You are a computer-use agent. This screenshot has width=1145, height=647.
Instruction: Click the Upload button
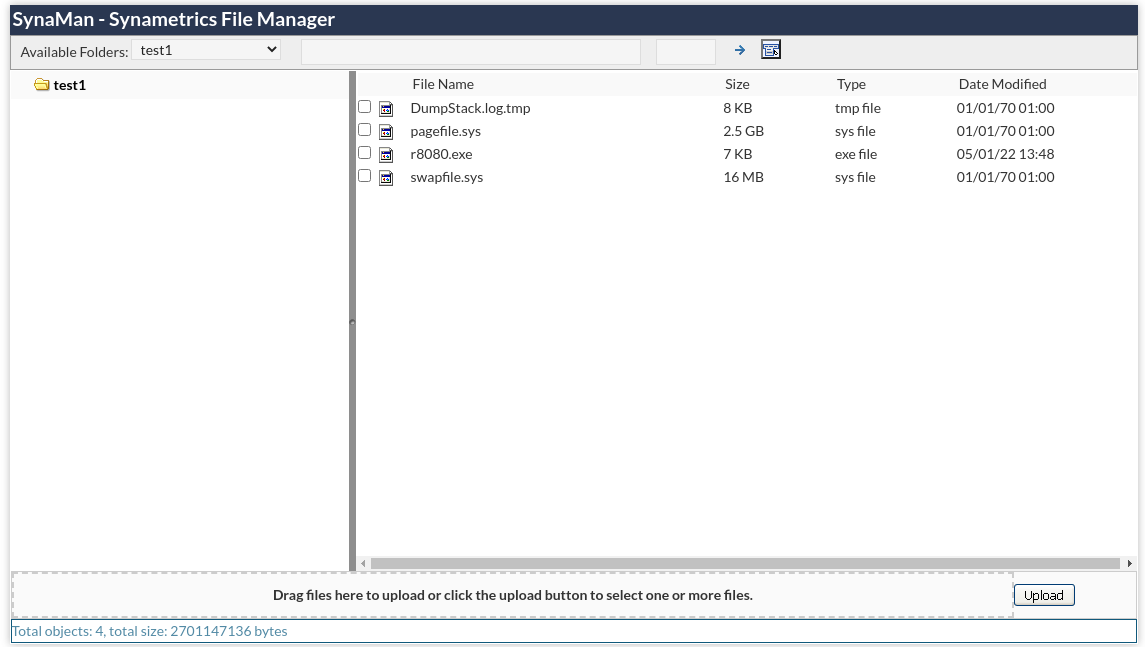click(1043, 595)
